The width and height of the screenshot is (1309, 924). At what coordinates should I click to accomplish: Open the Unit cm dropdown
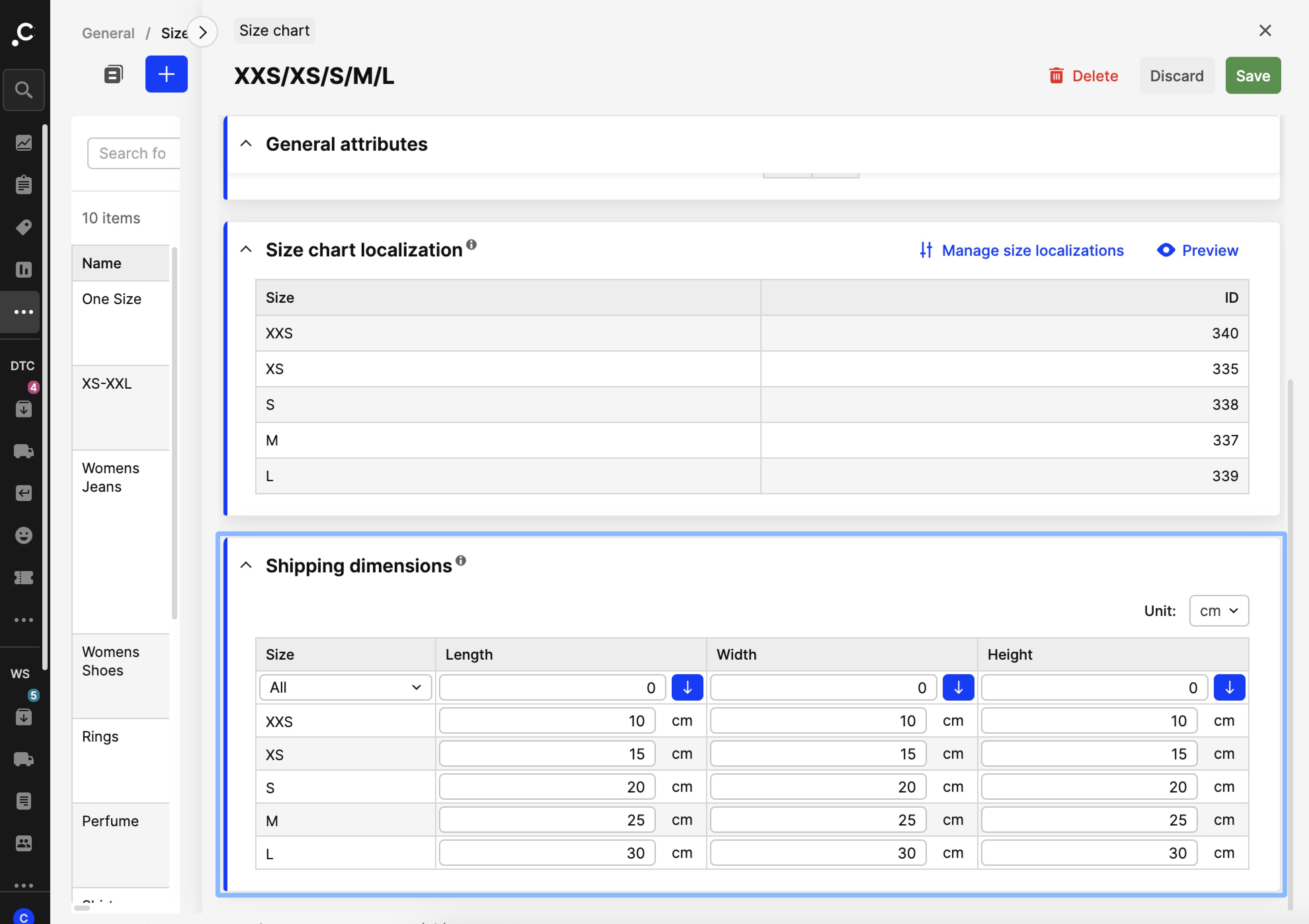pos(1219,610)
